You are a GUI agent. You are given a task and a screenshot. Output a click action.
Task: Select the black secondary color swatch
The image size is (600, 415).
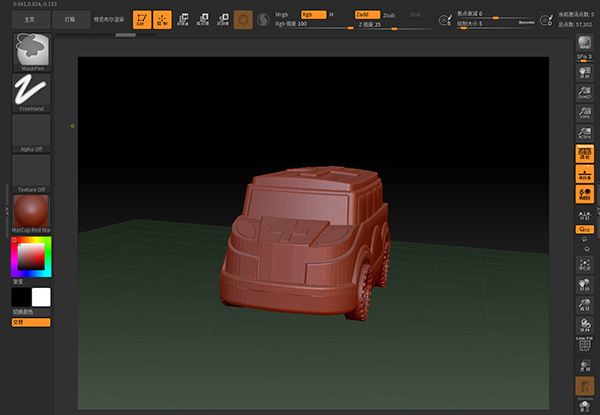pyautogui.click(x=21, y=297)
